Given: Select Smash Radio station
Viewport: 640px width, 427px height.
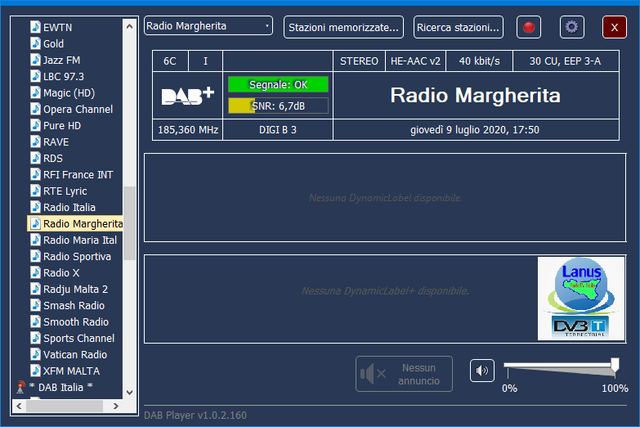Looking at the screenshot, I should (74, 305).
